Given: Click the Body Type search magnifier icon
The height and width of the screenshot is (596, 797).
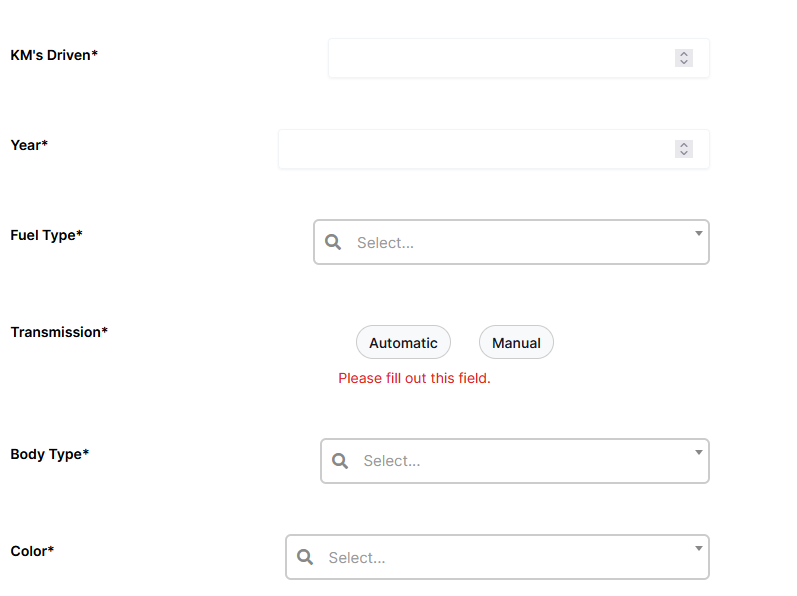Looking at the screenshot, I should point(340,461).
